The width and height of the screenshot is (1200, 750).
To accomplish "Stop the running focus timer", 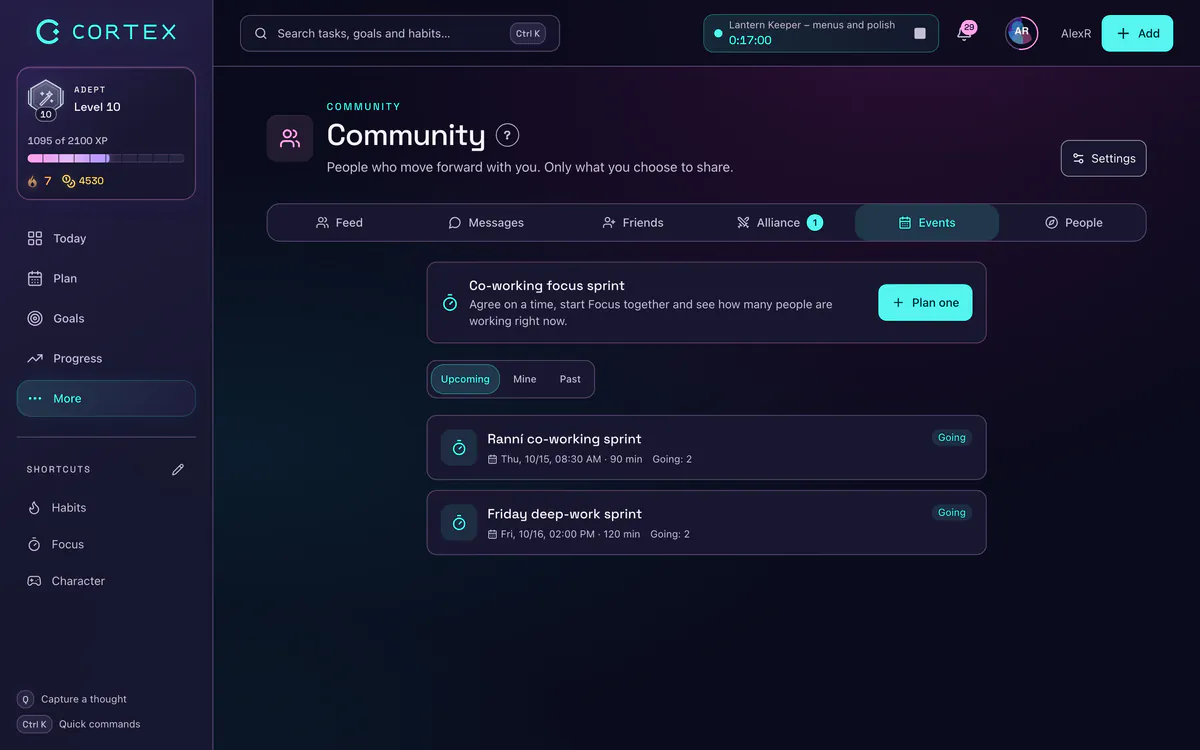I will 920,33.
